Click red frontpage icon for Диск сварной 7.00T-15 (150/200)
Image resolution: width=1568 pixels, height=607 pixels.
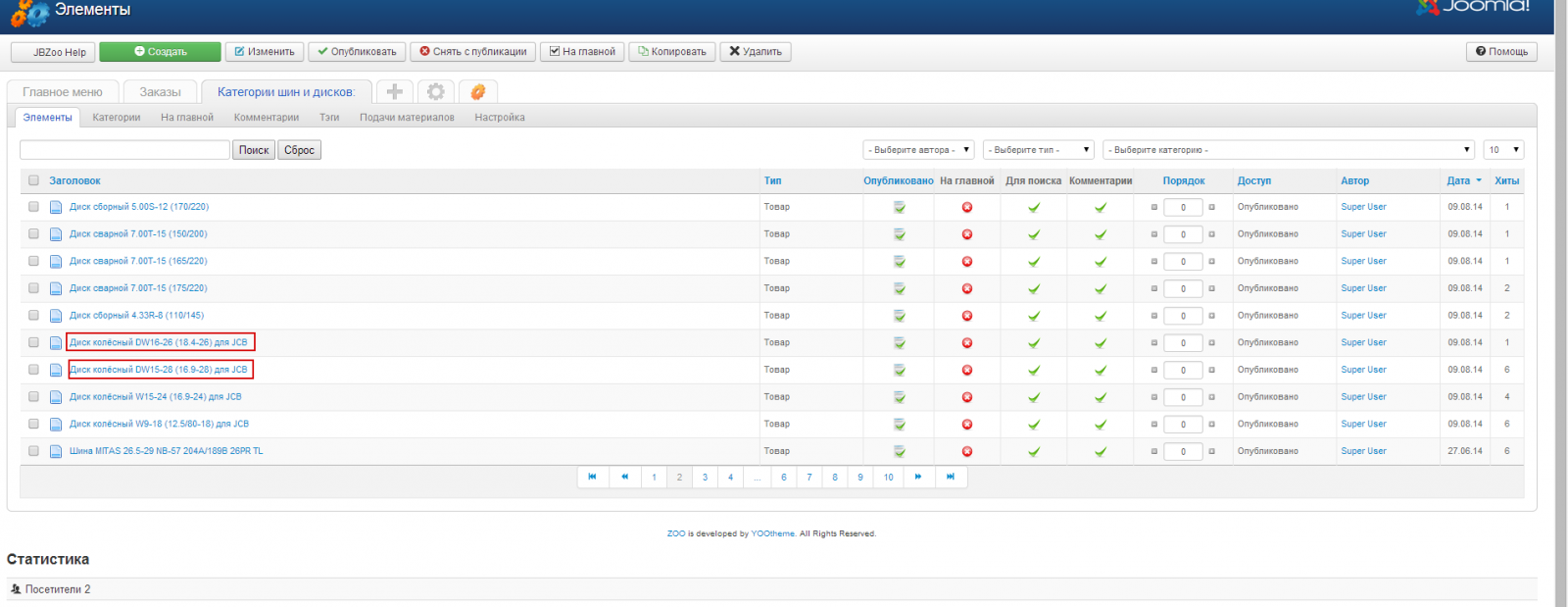click(x=966, y=234)
